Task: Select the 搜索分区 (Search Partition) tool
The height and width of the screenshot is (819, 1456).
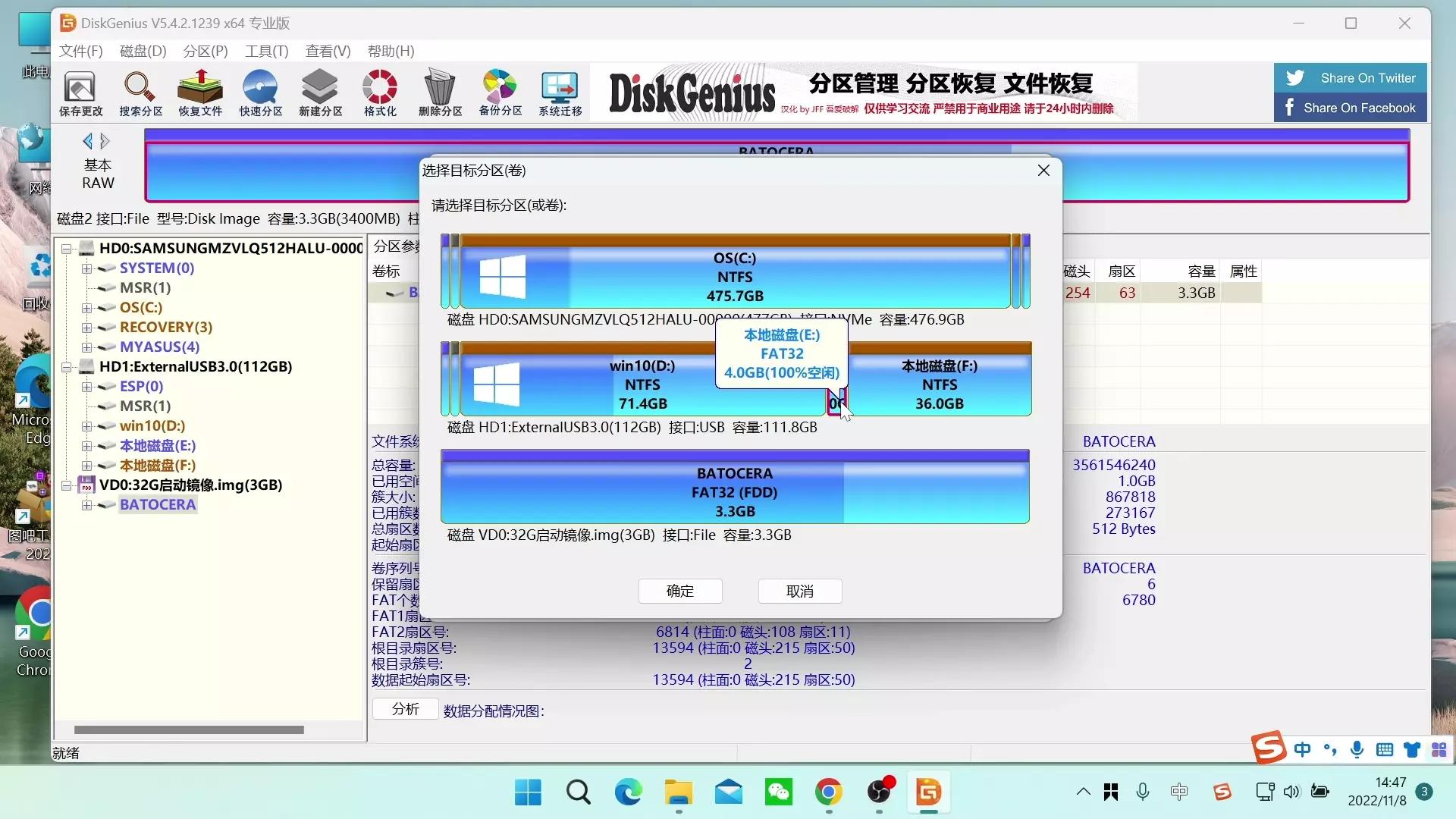Action: click(x=140, y=91)
